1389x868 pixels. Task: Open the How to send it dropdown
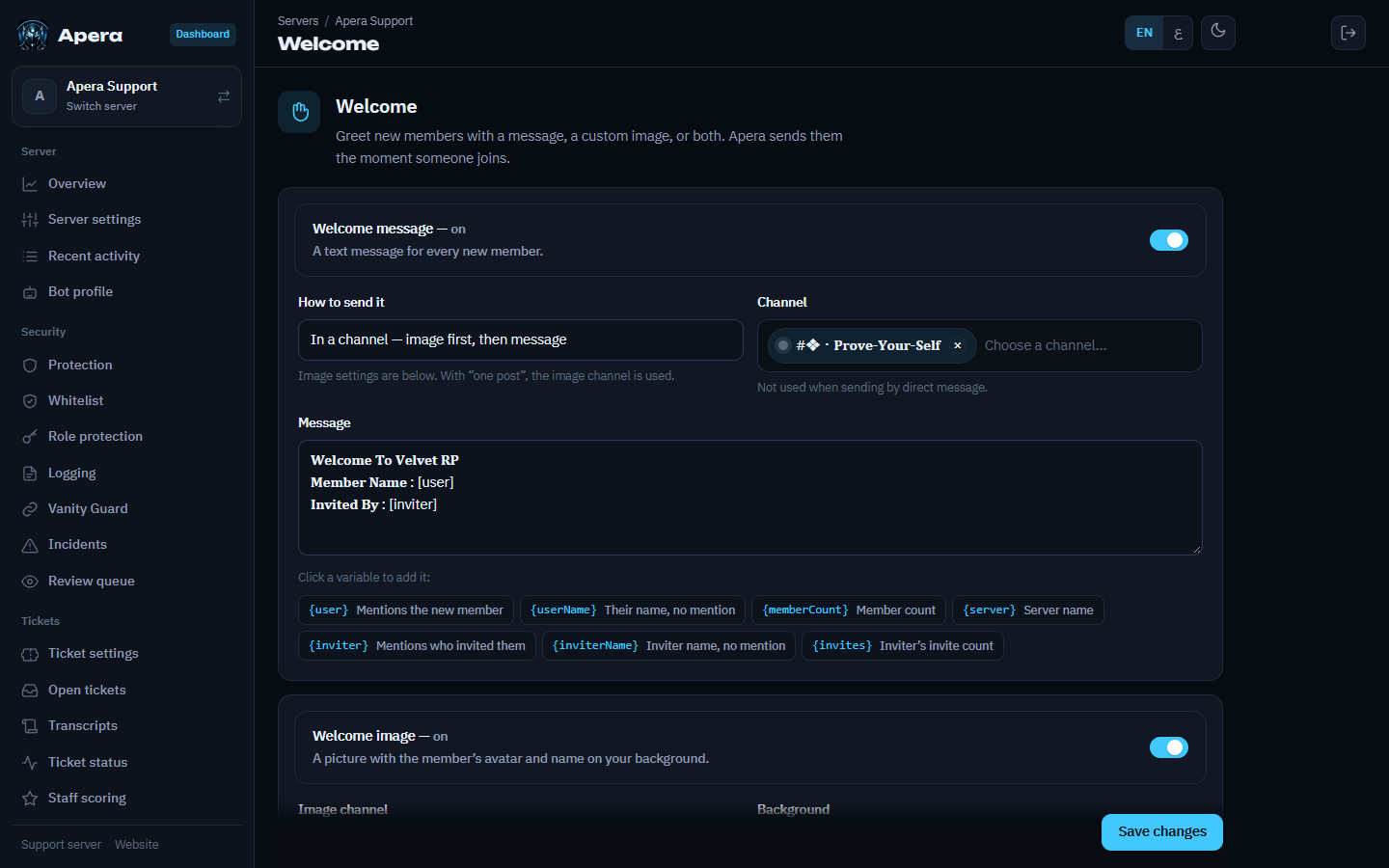click(521, 340)
